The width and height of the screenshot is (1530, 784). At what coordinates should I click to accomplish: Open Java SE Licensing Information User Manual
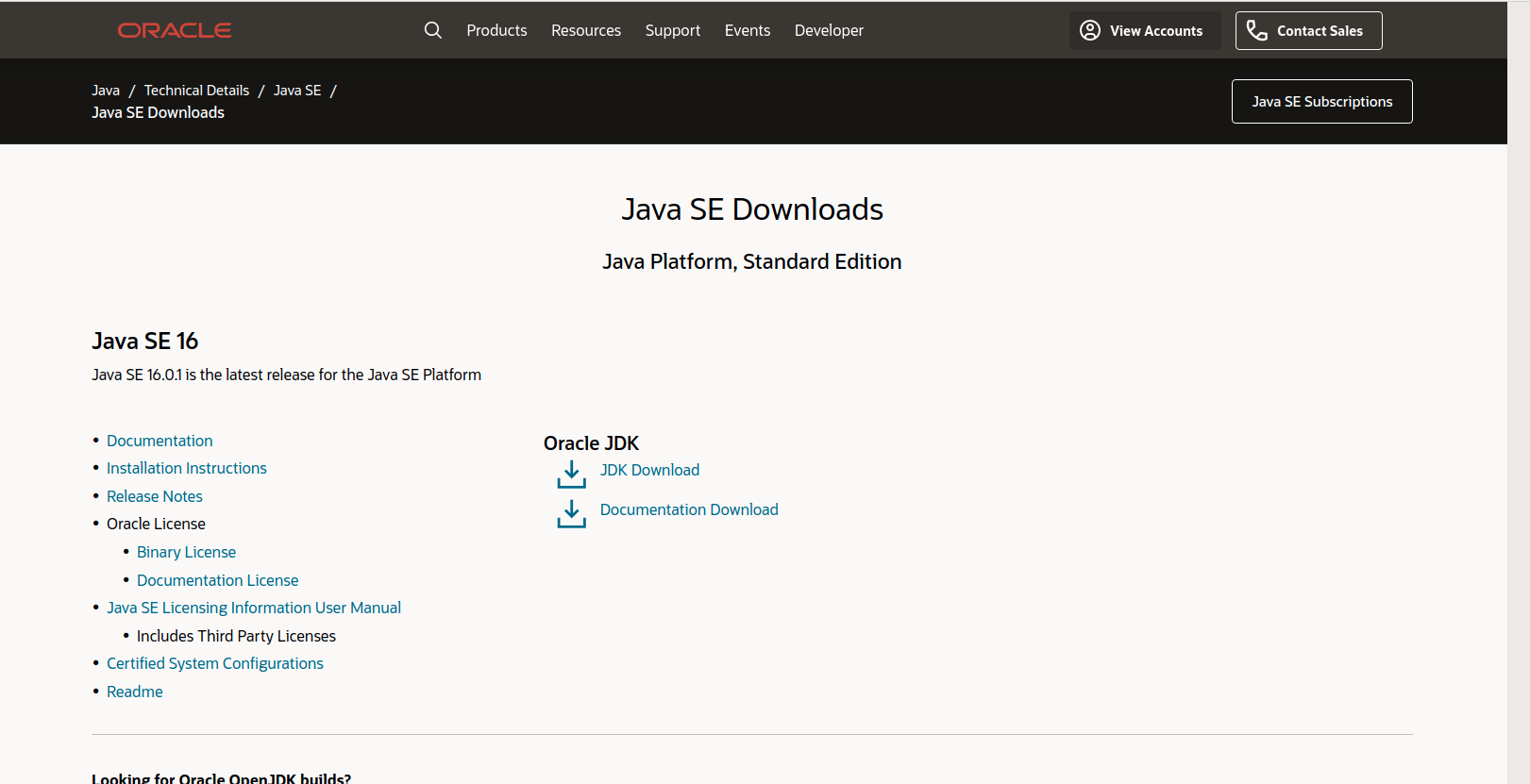254,608
